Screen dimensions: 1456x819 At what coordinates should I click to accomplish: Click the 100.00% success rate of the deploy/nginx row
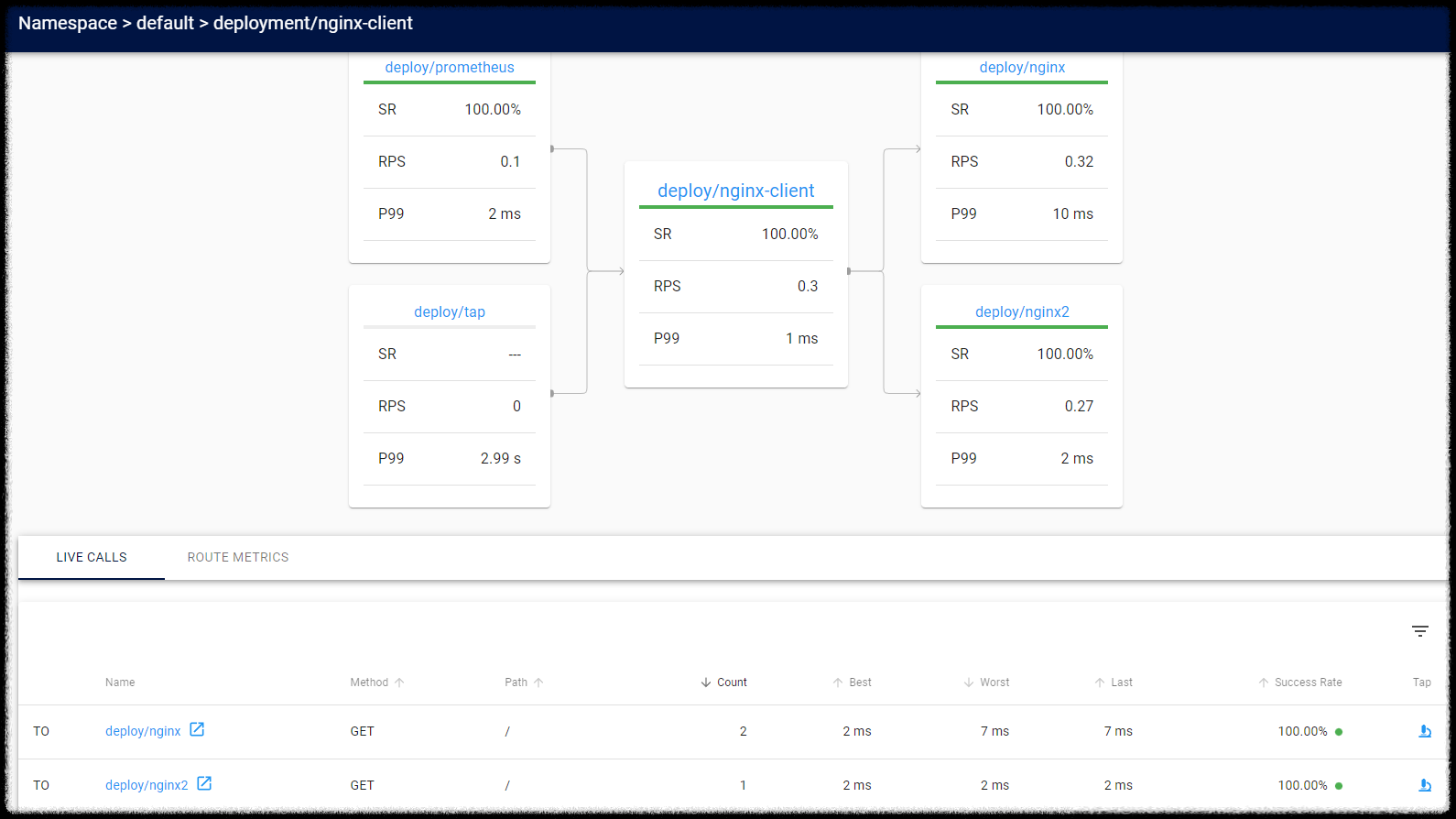pos(1302,731)
